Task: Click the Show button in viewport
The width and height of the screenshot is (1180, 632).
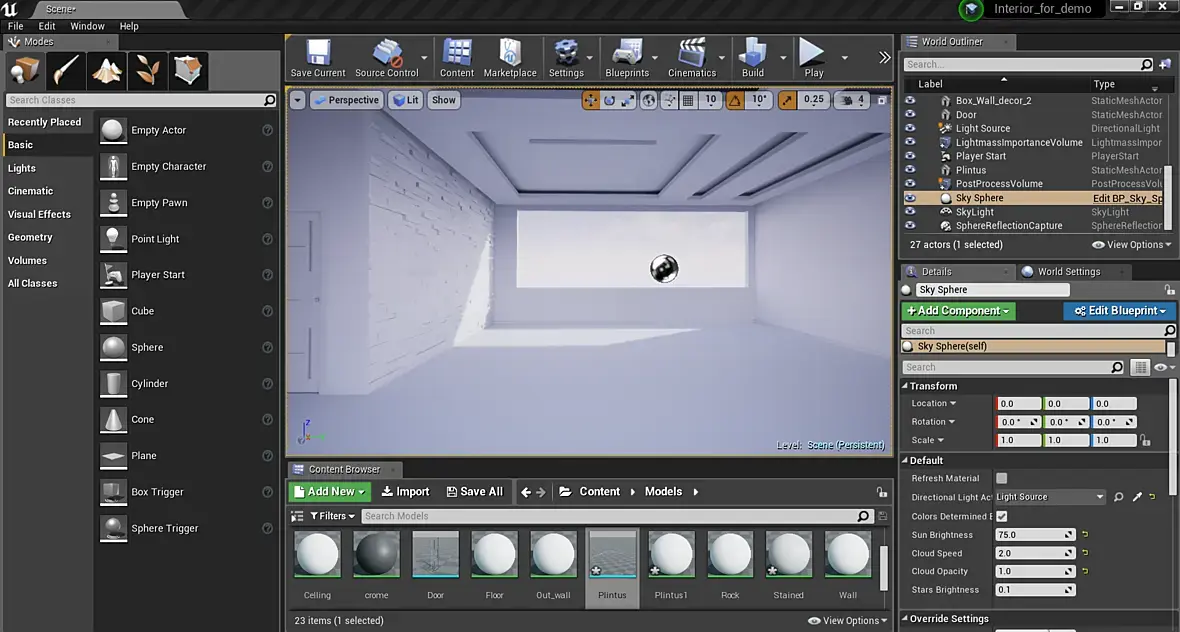Action: [443, 100]
